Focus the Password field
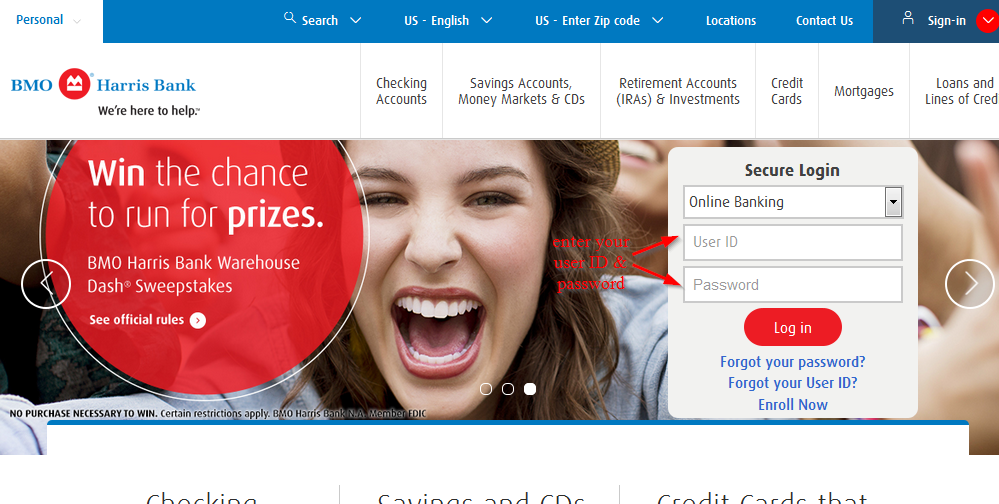Image resolution: width=999 pixels, height=504 pixels. [793, 284]
